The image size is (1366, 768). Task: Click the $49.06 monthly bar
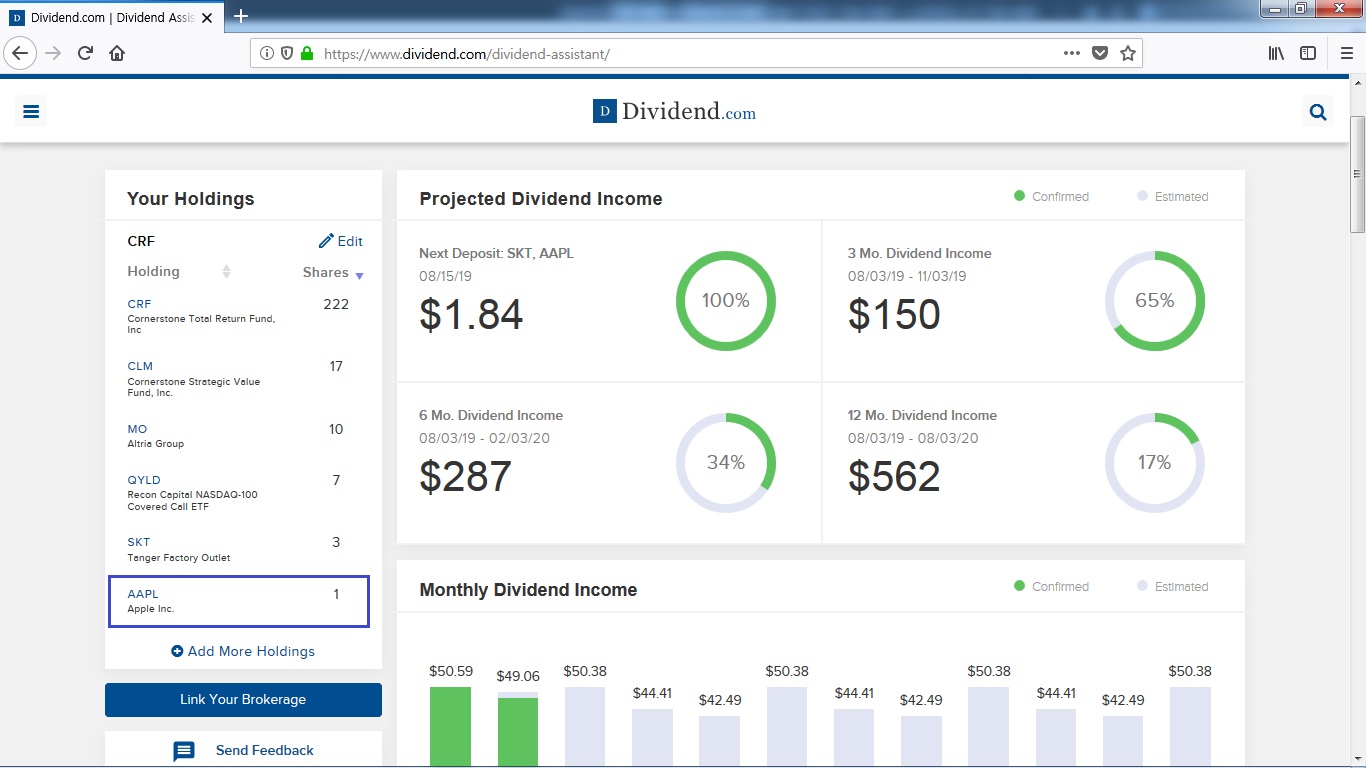coord(518,729)
